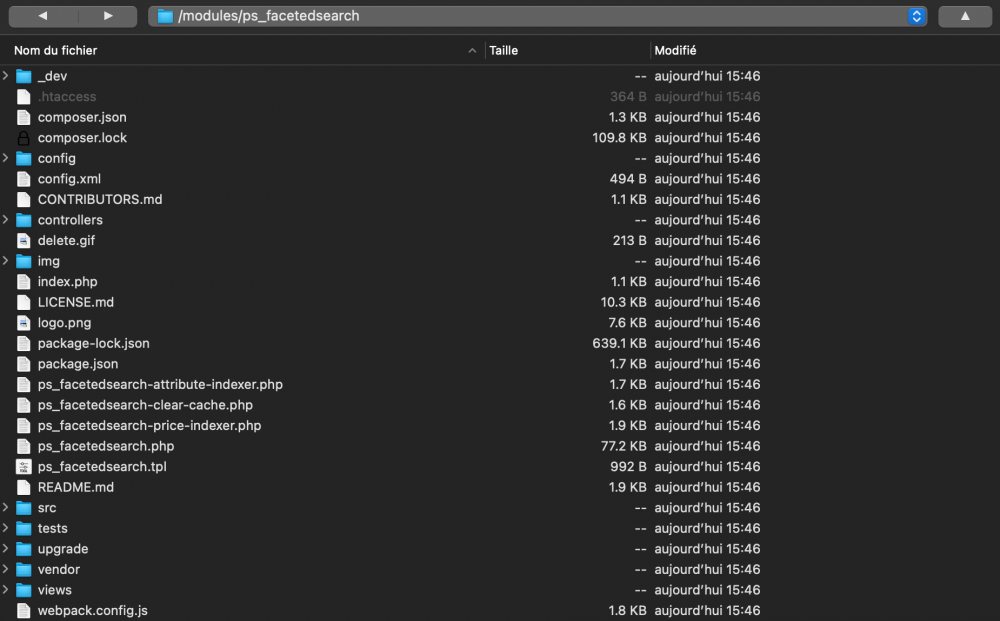Expand the vendor folder
The image size is (1000, 621).
tap(6, 569)
